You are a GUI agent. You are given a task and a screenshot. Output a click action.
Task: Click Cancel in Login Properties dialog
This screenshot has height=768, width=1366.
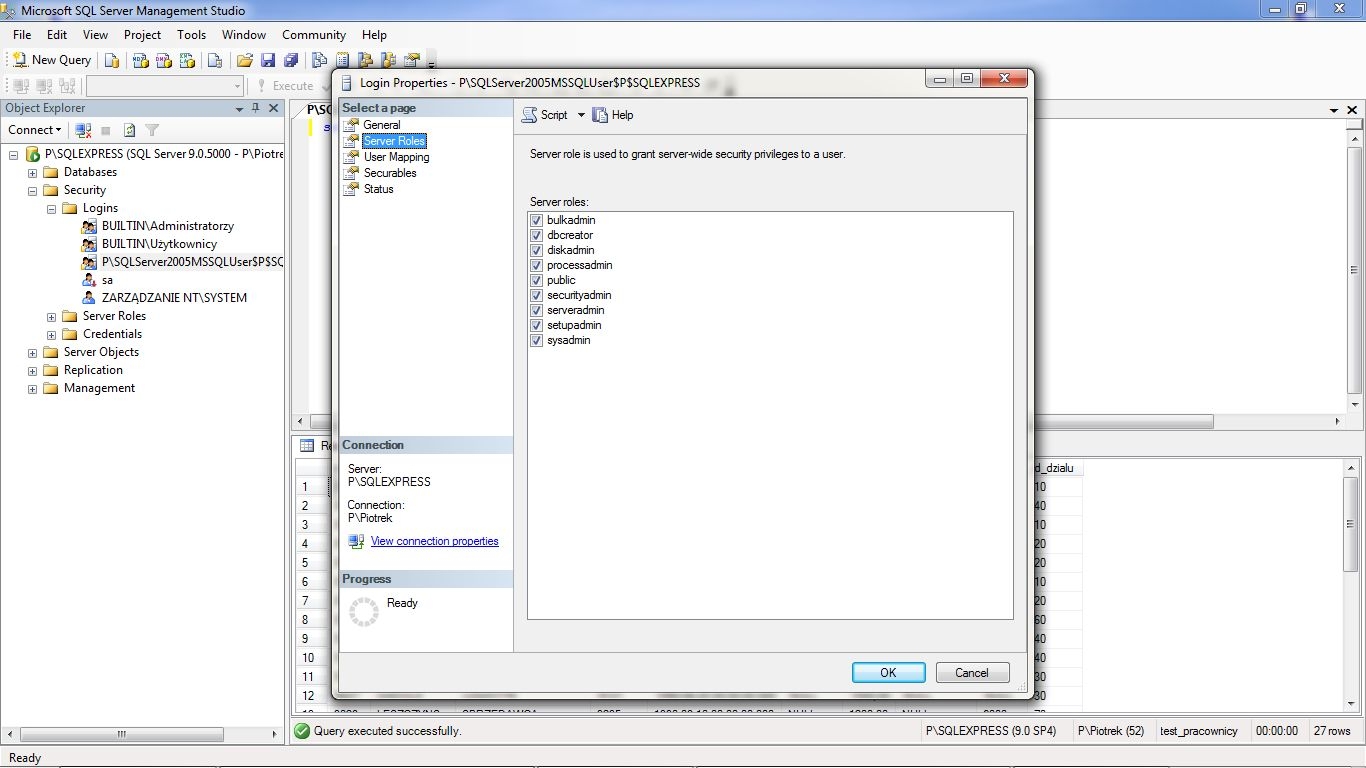click(x=972, y=673)
